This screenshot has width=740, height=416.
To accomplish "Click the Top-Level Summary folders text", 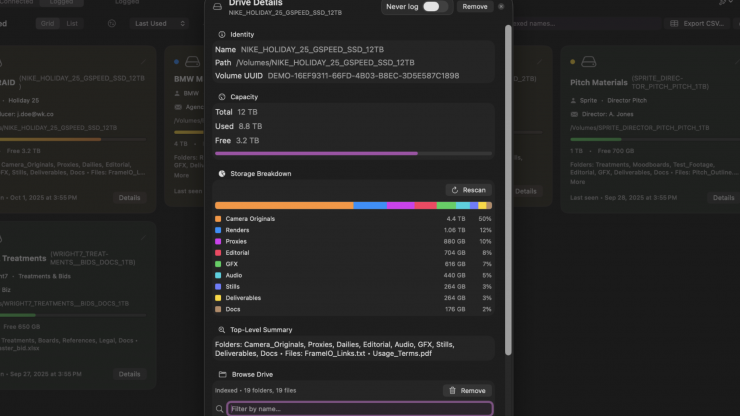I will click(x=335, y=349).
